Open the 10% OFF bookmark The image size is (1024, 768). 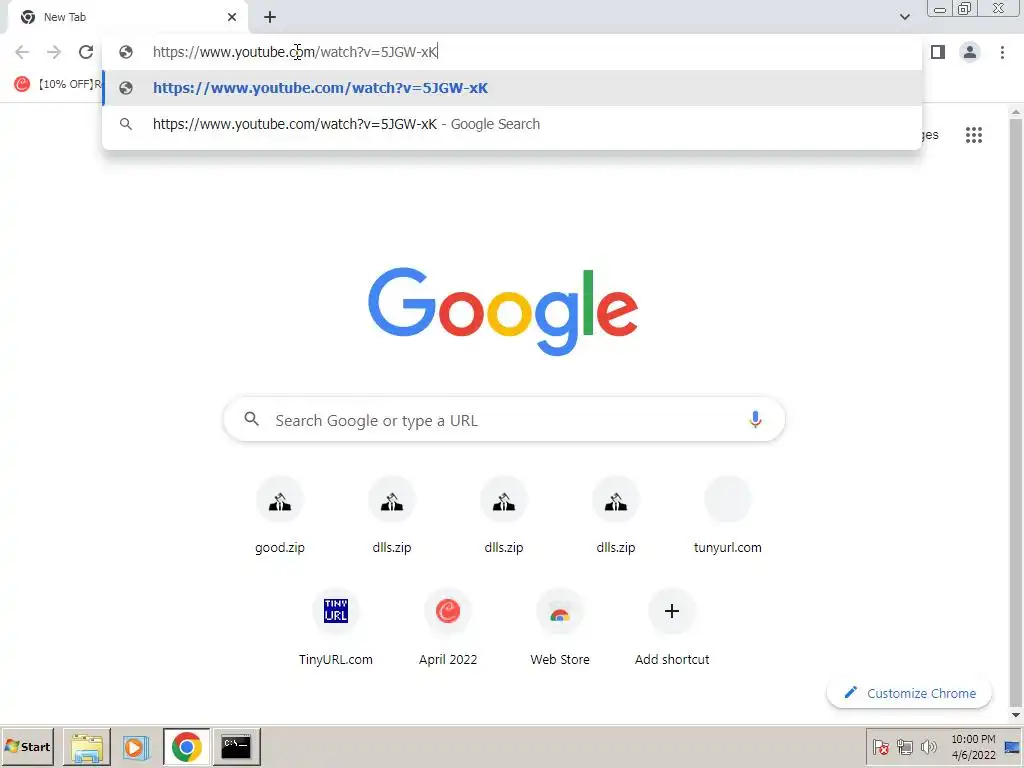[x=59, y=84]
